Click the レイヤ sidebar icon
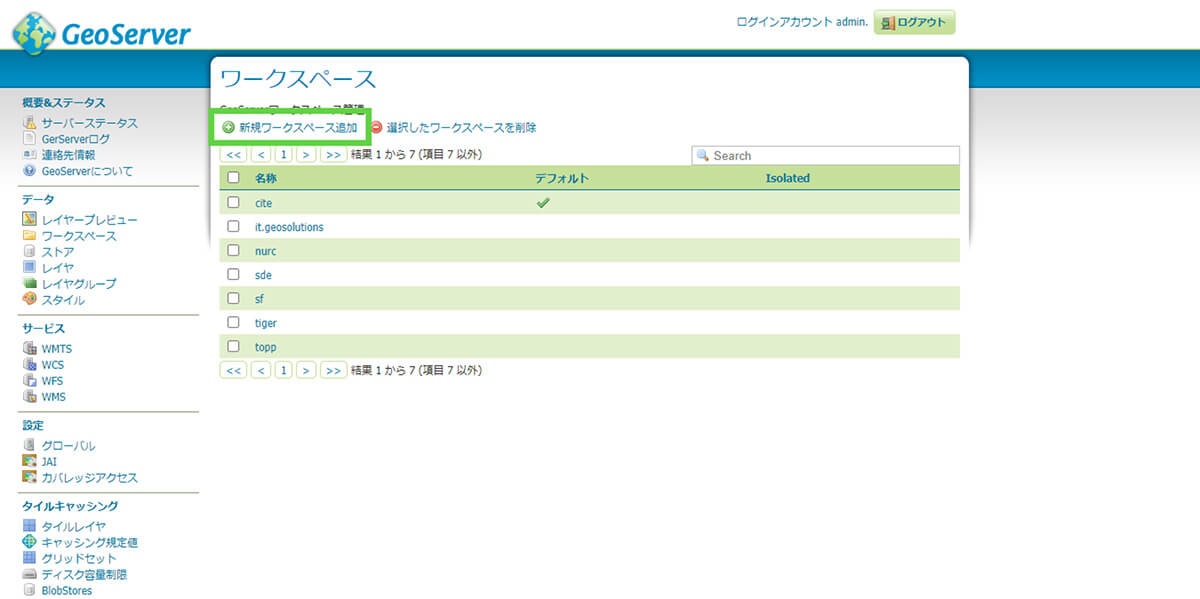The width and height of the screenshot is (1200, 599). 29,268
